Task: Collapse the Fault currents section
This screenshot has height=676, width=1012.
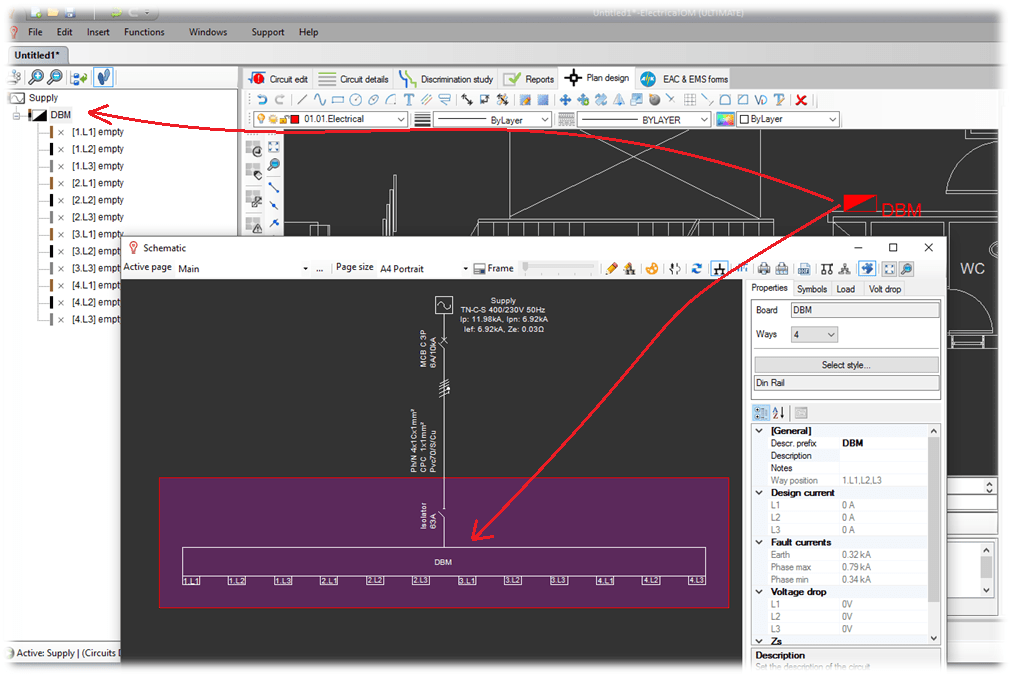Action: coord(758,544)
